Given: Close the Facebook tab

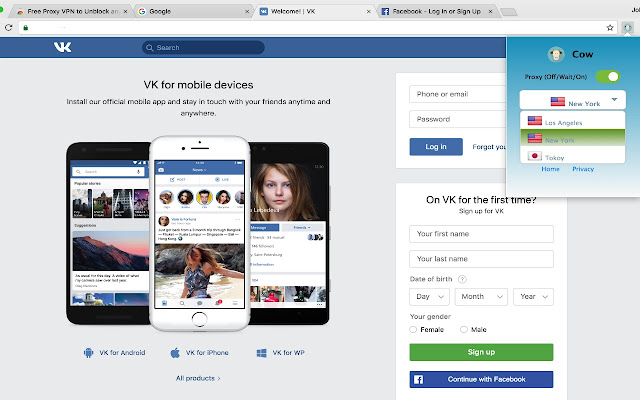Looking at the screenshot, I should tap(490, 11).
